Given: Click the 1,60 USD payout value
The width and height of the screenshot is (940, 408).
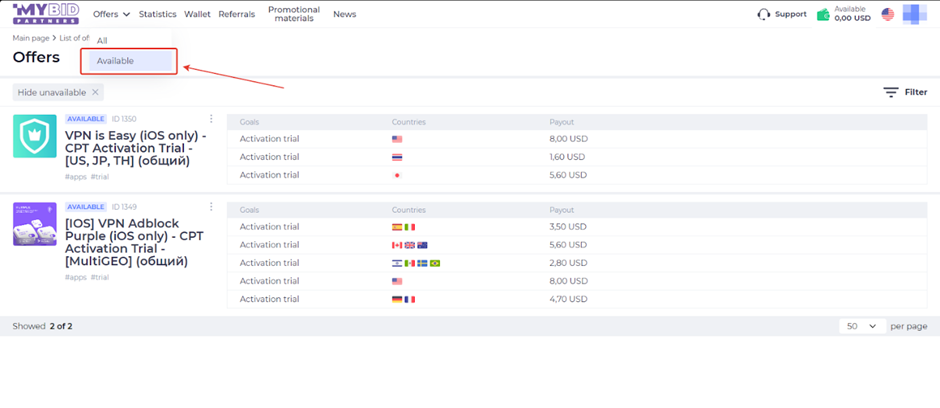Looking at the screenshot, I should 567,157.
